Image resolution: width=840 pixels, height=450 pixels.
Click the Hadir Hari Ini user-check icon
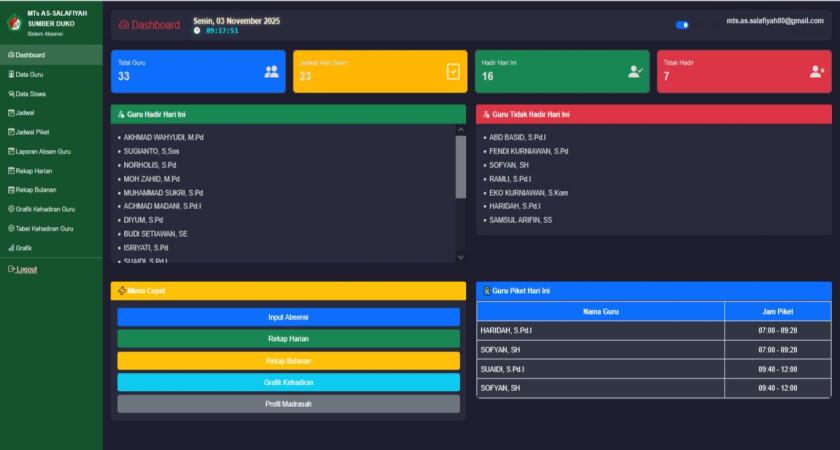coord(635,71)
